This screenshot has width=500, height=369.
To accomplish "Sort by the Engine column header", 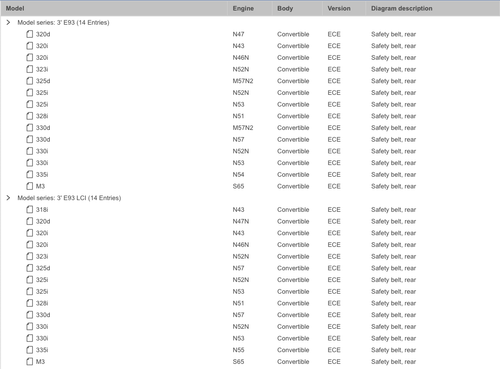I will click(x=243, y=8).
